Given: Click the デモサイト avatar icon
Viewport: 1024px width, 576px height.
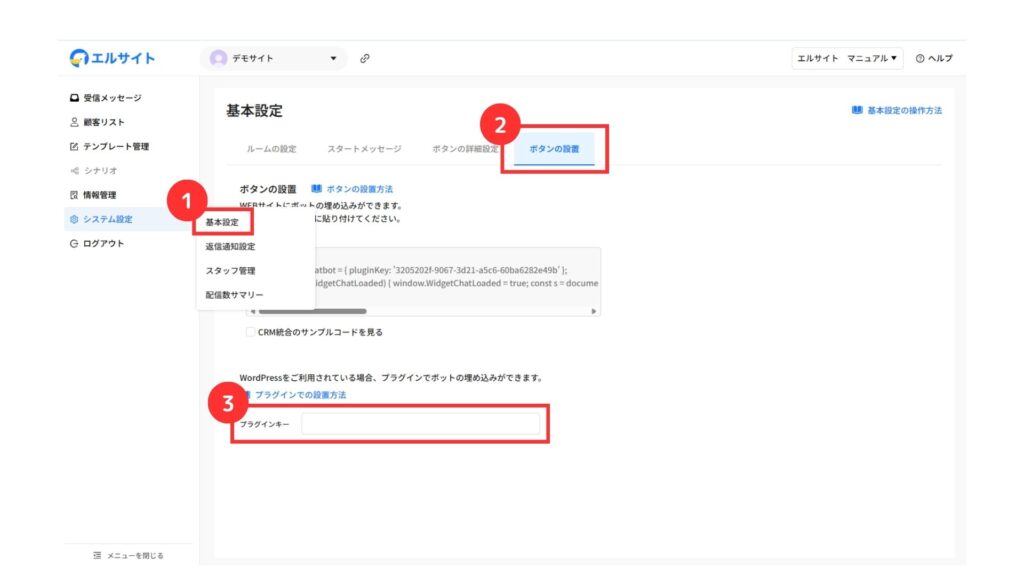Looking at the screenshot, I should [x=218, y=58].
